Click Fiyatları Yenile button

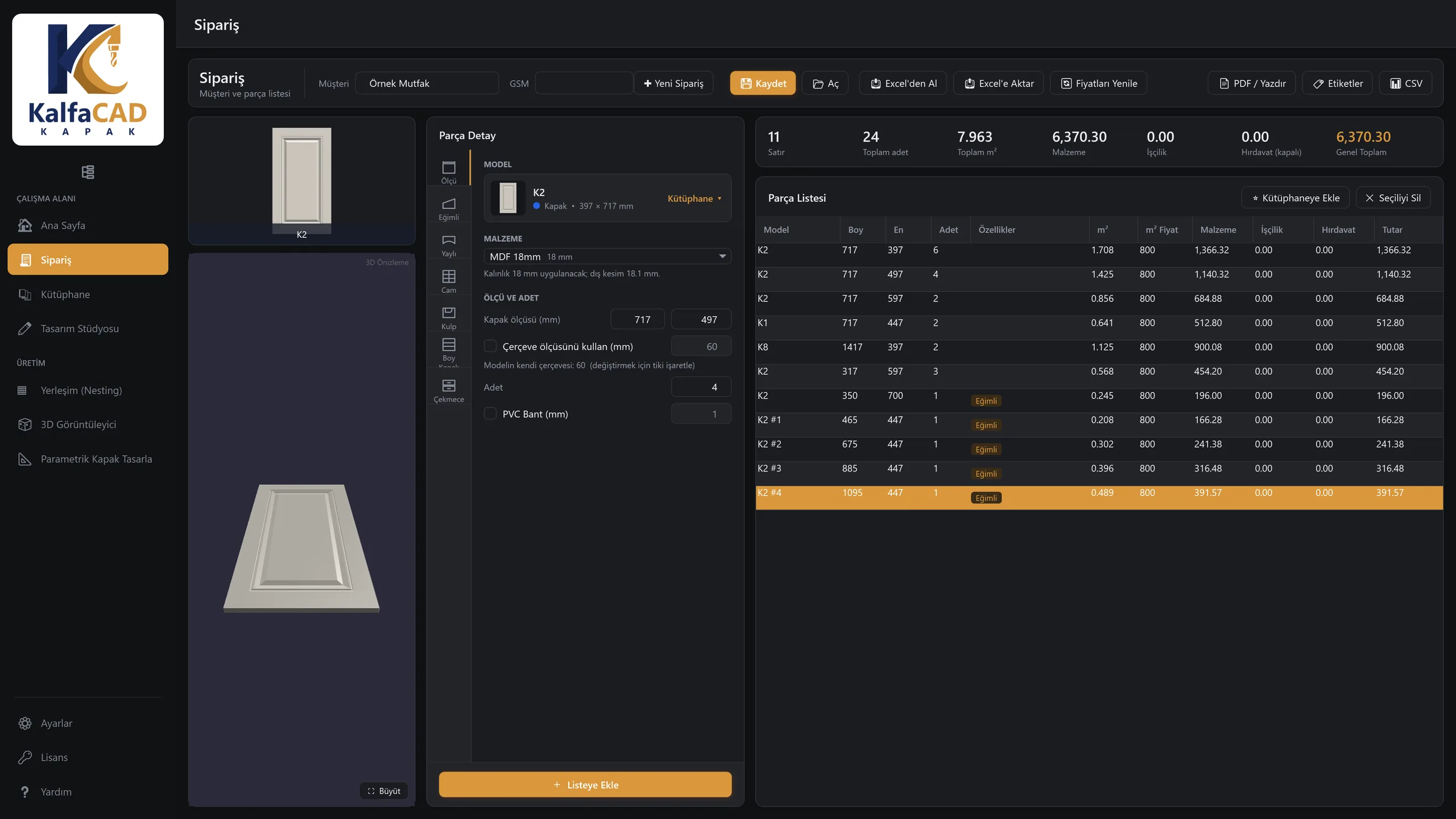(1099, 83)
